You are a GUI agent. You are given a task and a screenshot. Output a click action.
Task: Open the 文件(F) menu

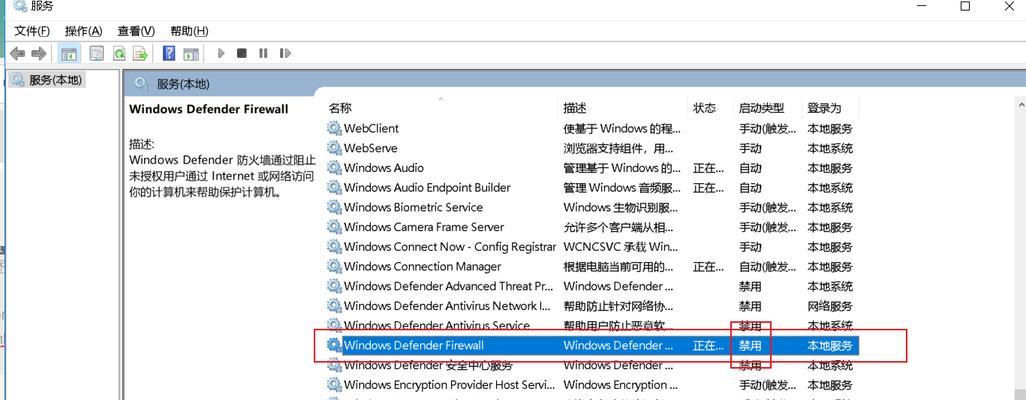pyautogui.click(x=32, y=31)
